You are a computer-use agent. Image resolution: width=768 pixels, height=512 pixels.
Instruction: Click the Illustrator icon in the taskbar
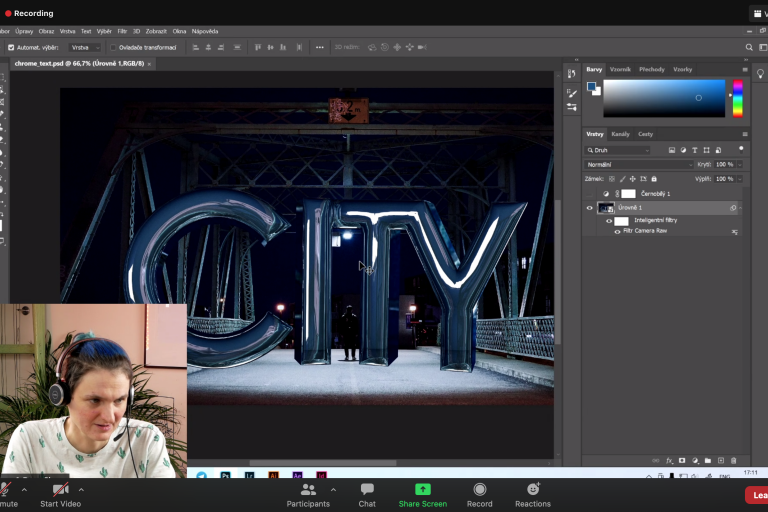tap(274, 476)
